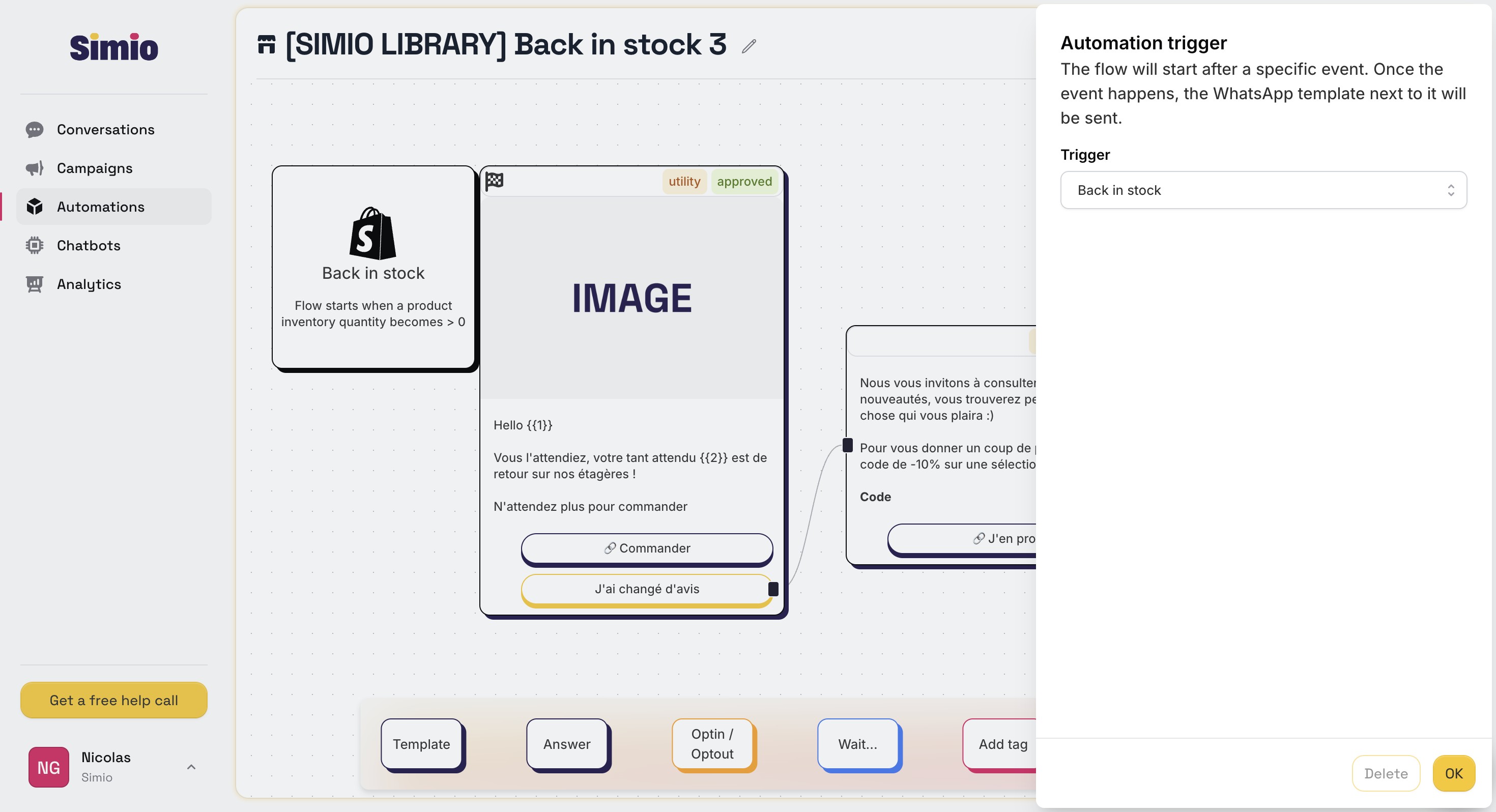The height and width of the screenshot is (812, 1496).
Task: Go to the Campaigns section
Action: click(x=95, y=168)
